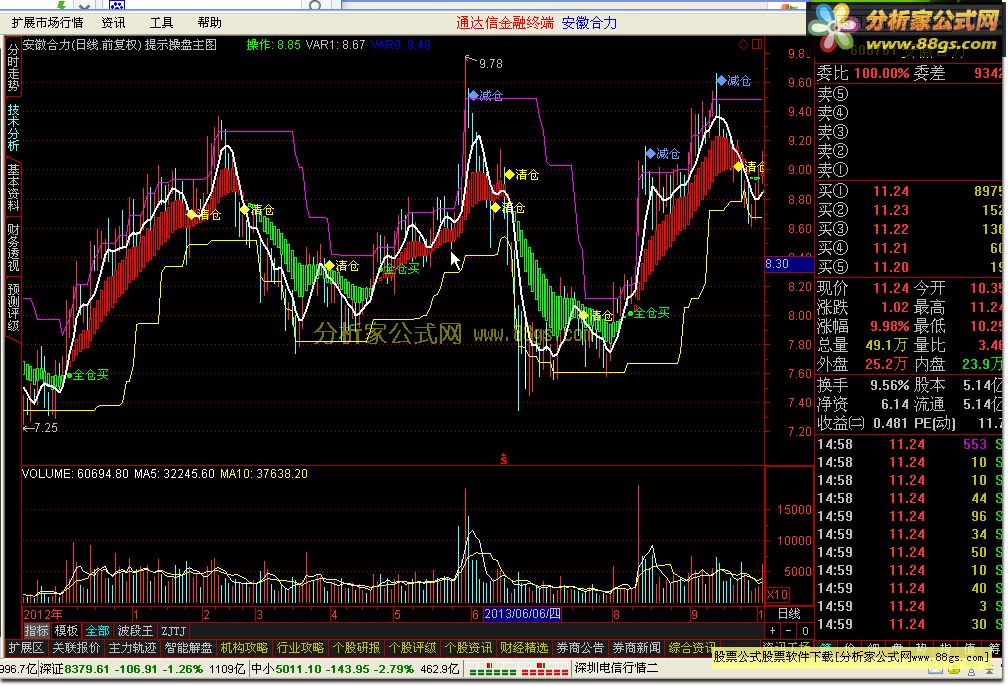Open the 财经精选 tab

(525, 647)
